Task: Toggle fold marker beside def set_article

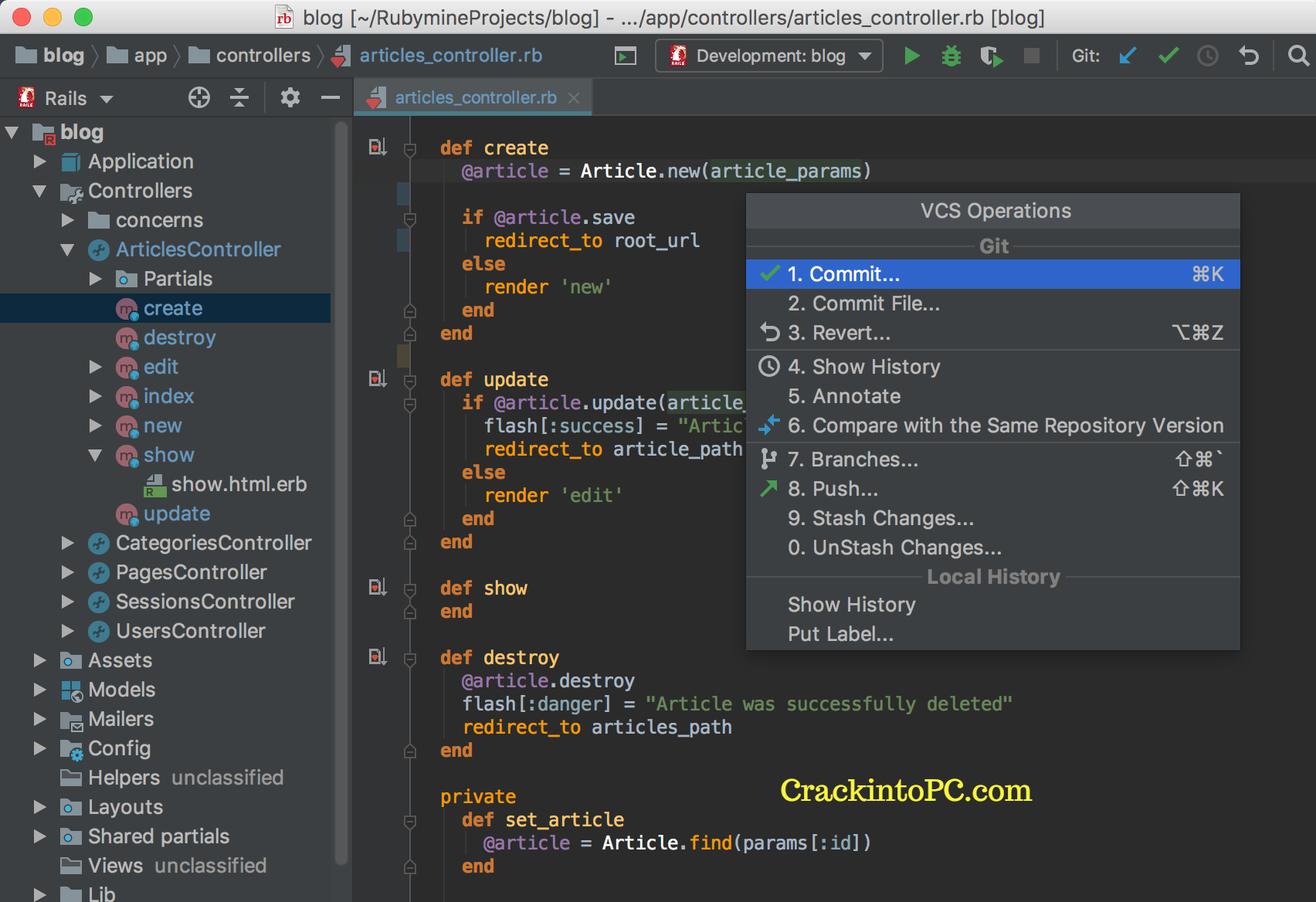Action: (x=410, y=821)
